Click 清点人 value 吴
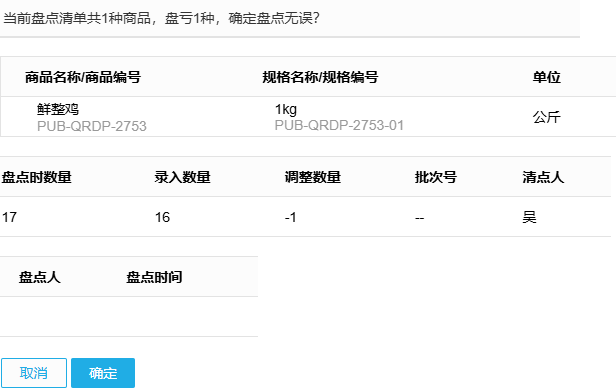Viewport: 616px width, 390px height. click(529, 217)
